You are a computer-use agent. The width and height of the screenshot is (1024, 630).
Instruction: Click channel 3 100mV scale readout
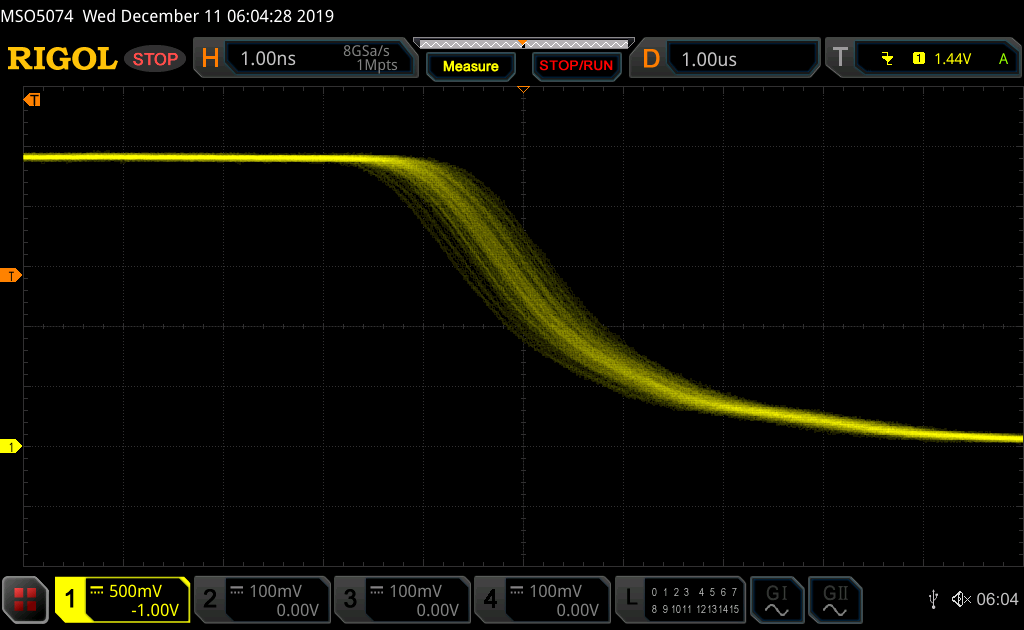click(416, 591)
